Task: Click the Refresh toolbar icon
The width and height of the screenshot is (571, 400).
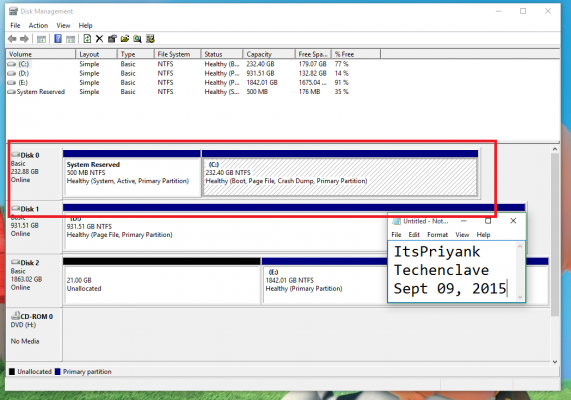Action: click(87, 39)
